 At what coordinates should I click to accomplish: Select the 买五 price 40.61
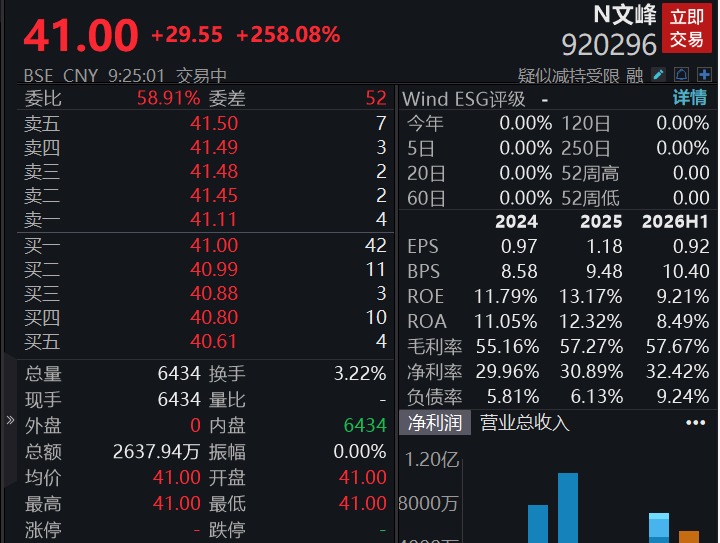coord(214,341)
